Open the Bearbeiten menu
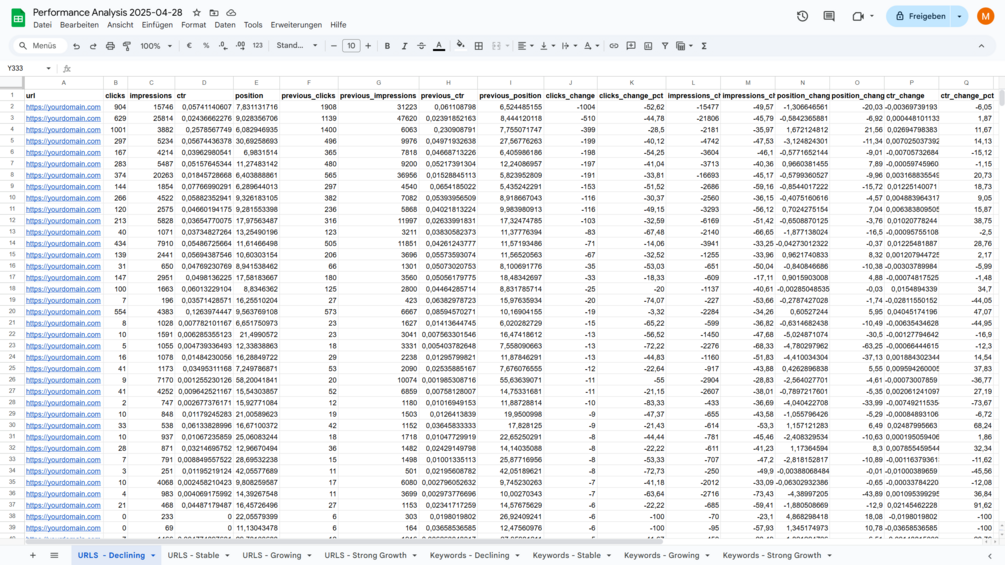This screenshot has height=565, width=1005. (79, 25)
